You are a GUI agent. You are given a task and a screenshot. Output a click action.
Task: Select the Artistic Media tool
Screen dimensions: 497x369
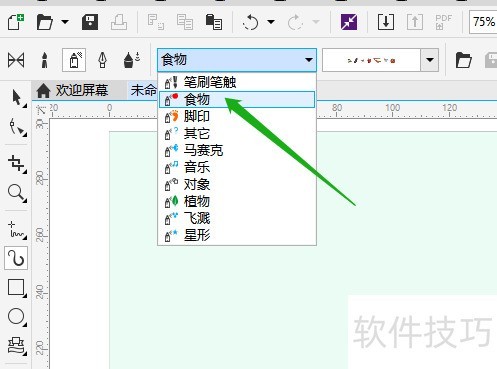[16, 258]
